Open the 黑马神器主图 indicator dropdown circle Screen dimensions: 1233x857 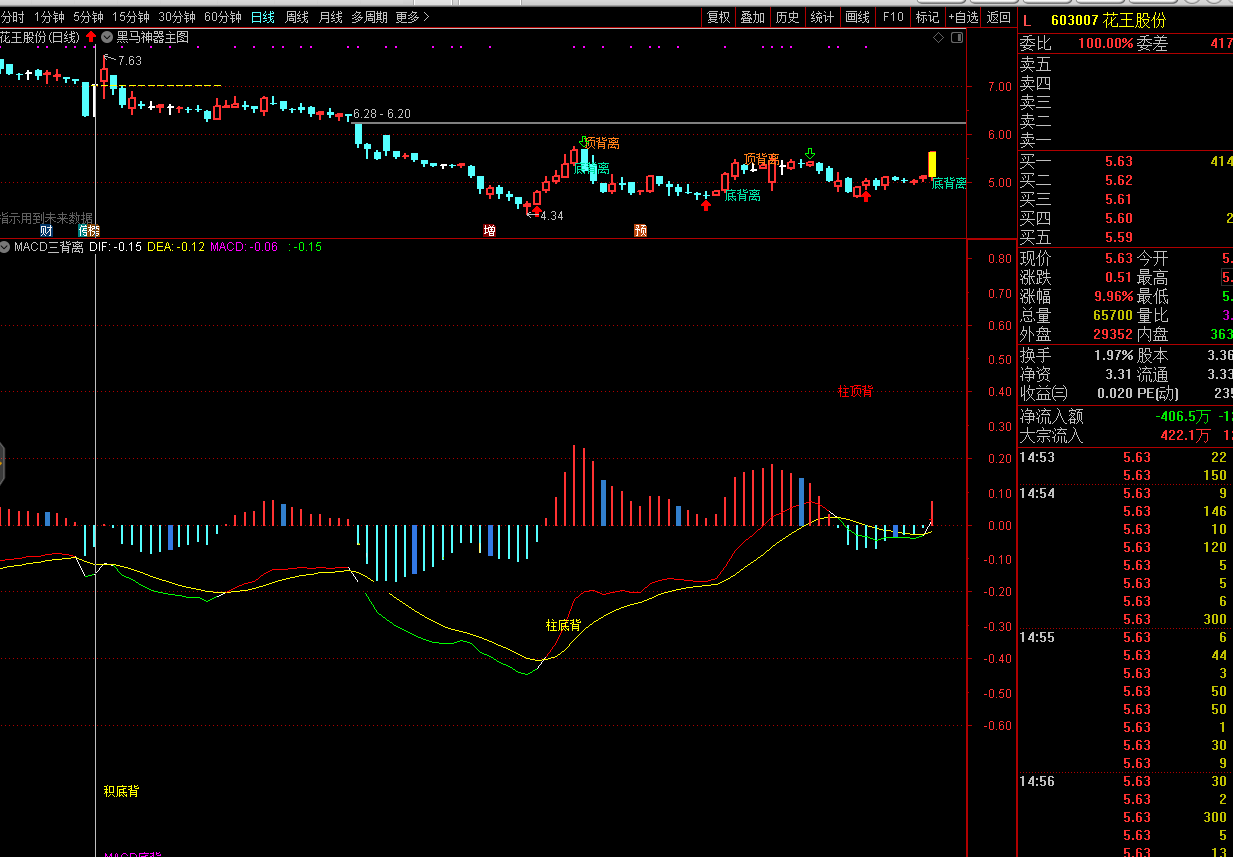(x=107, y=37)
